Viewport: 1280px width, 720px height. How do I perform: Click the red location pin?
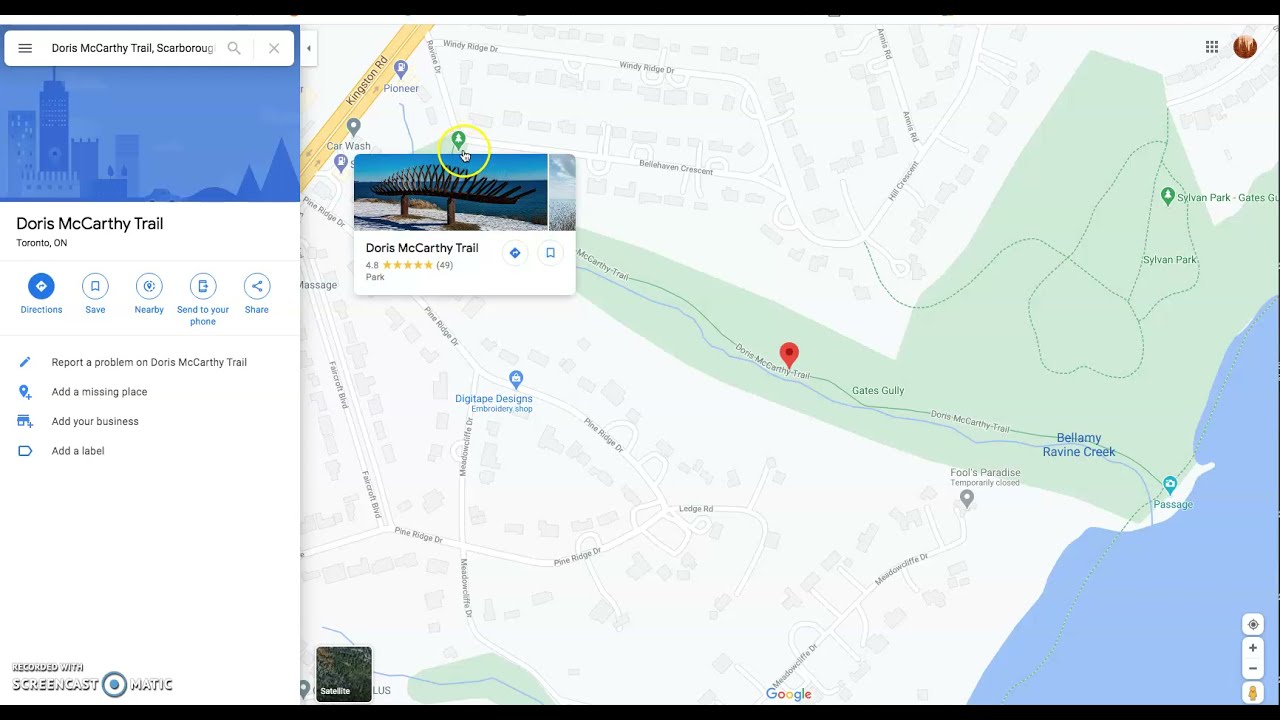[x=789, y=355]
